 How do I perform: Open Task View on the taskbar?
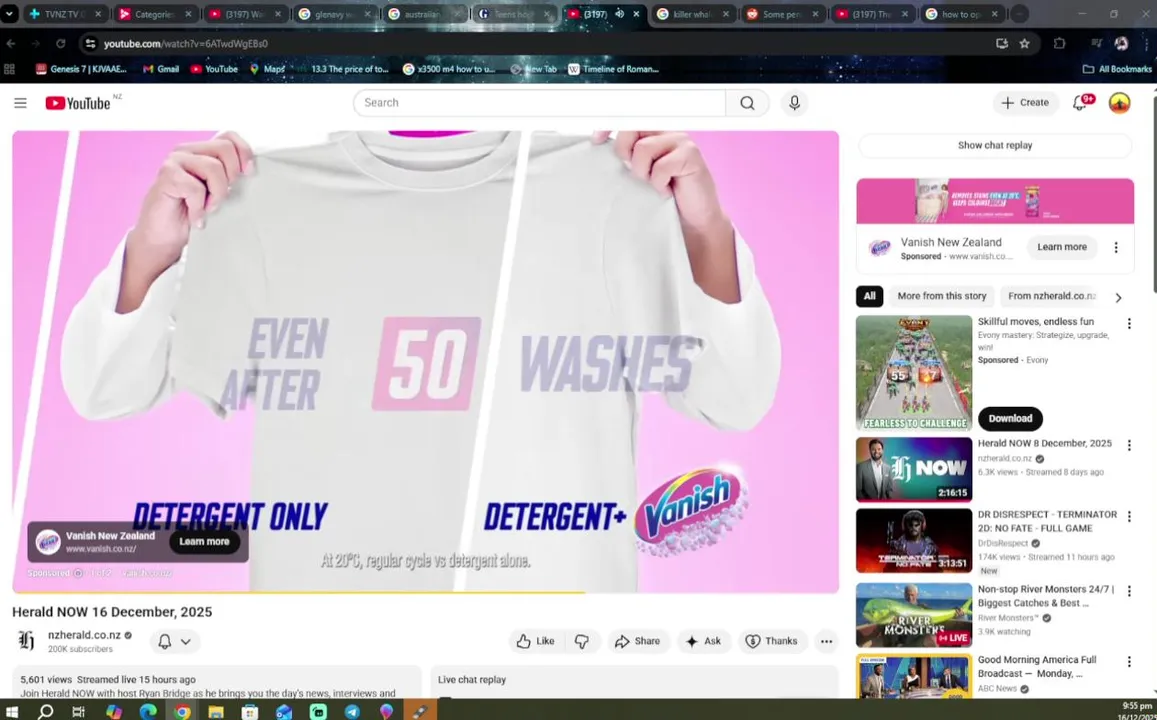tap(78, 712)
